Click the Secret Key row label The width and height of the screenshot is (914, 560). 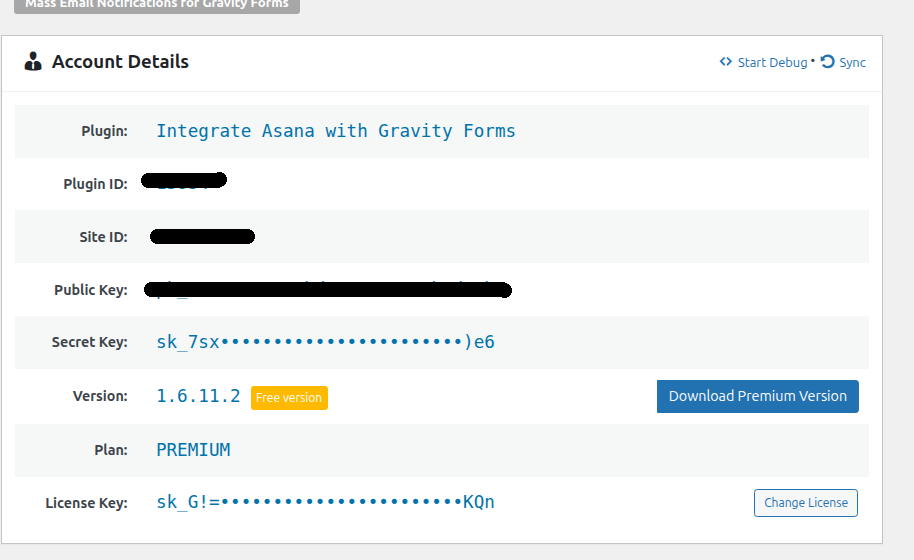pyautogui.click(x=89, y=342)
